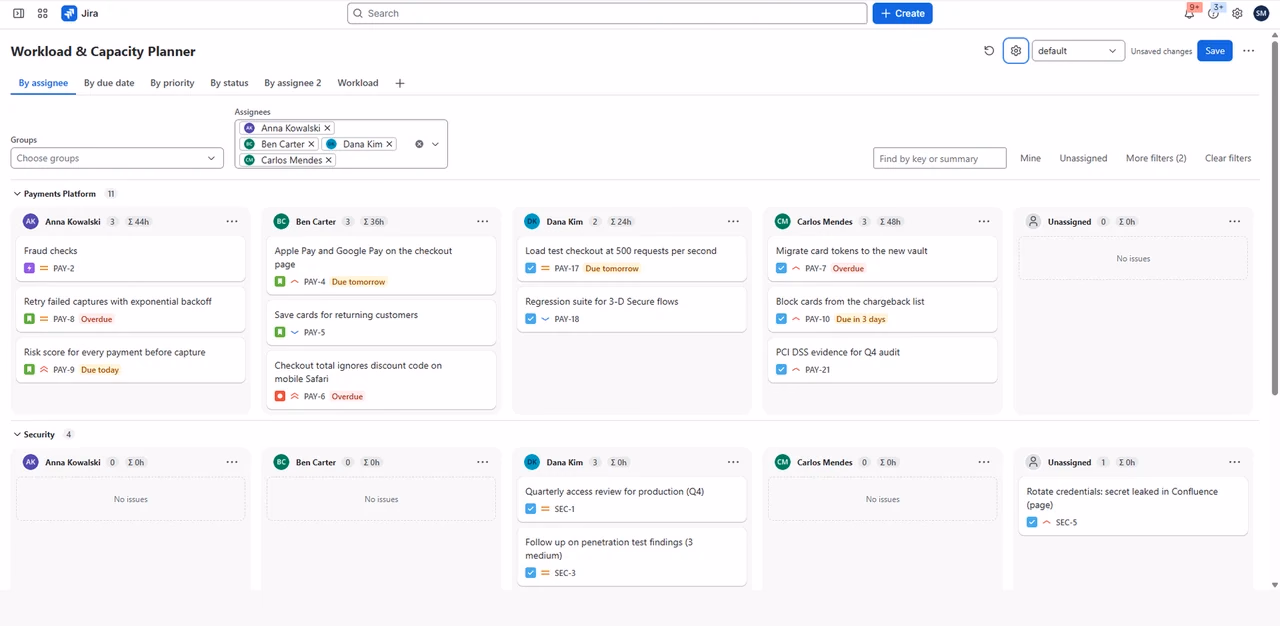Open Carlos Mendes' Payments Platform column menu
The height and width of the screenshot is (626, 1280).
tap(984, 221)
